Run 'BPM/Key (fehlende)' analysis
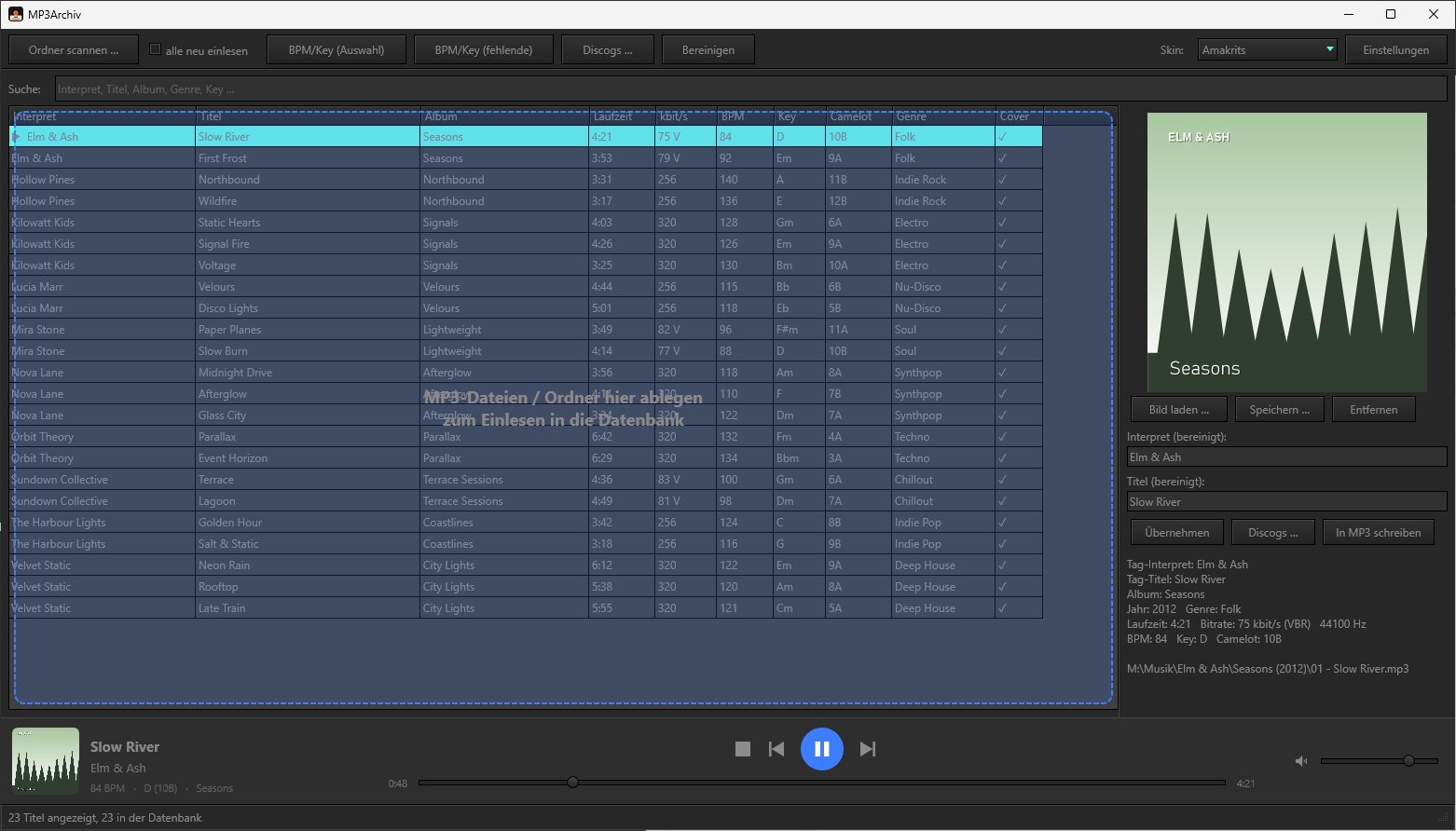The image size is (1456, 831). click(484, 49)
